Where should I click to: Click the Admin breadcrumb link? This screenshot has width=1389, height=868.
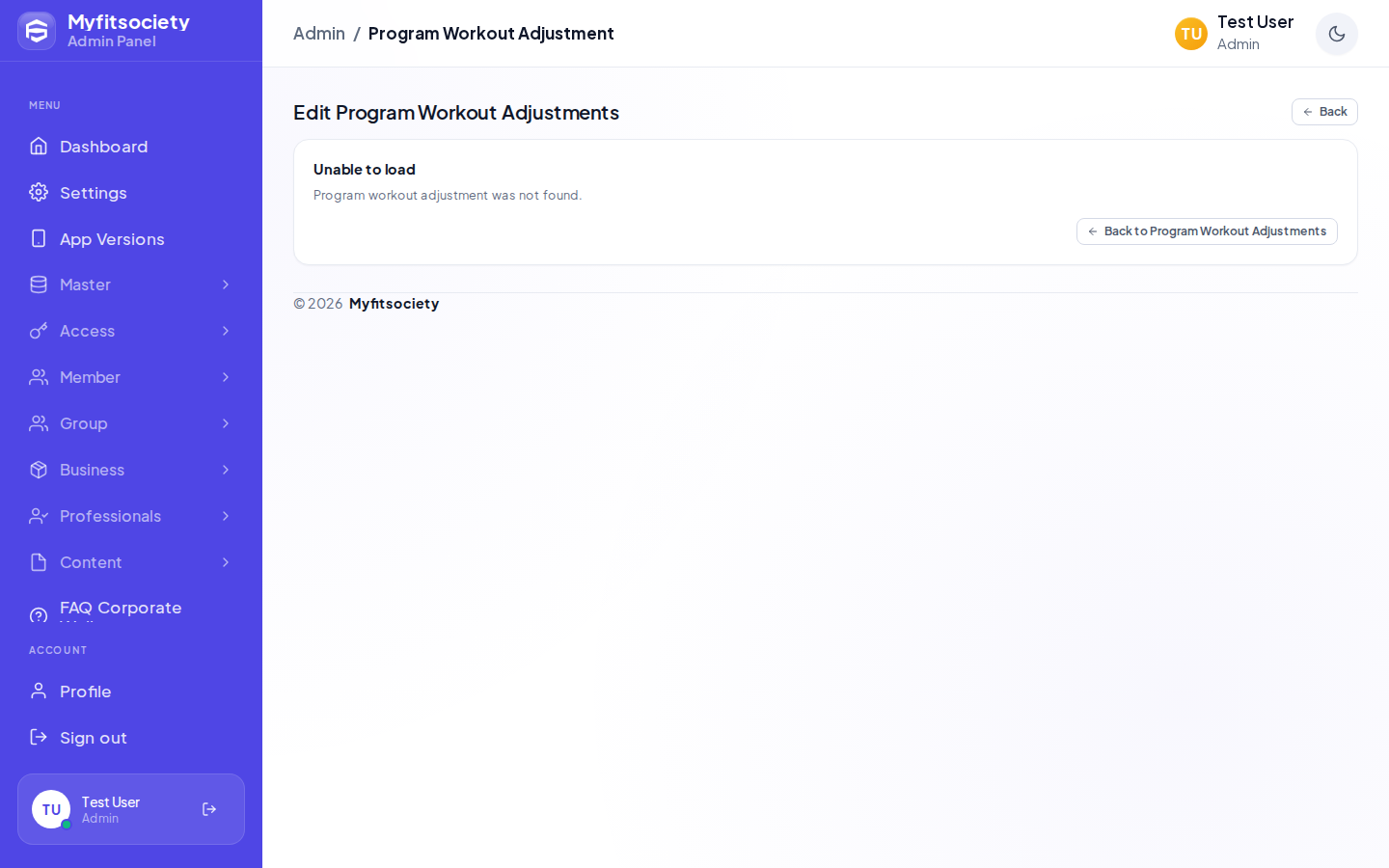coord(319,34)
